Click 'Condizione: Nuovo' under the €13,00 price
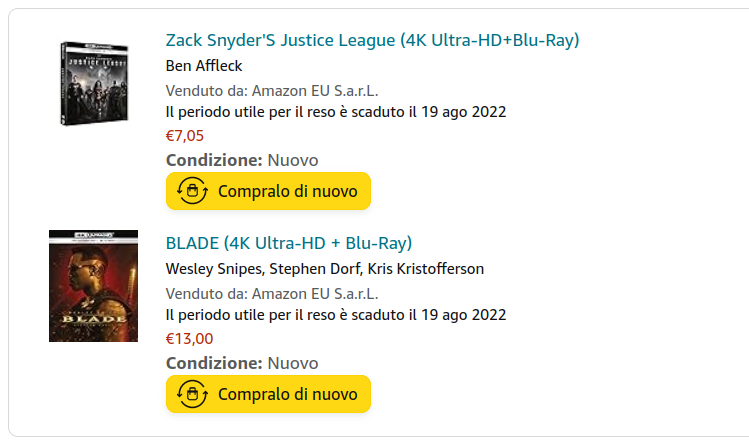 click(242, 363)
